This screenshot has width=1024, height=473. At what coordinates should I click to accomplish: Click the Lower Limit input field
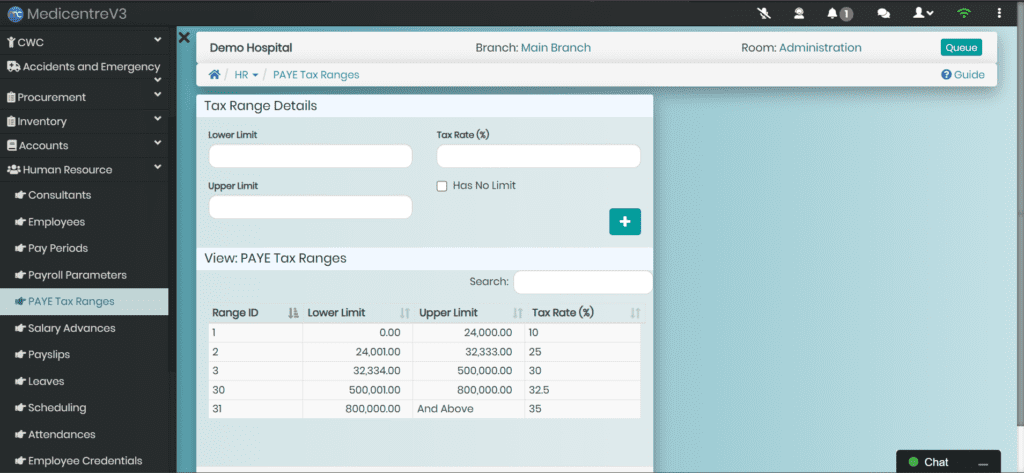tap(310, 156)
